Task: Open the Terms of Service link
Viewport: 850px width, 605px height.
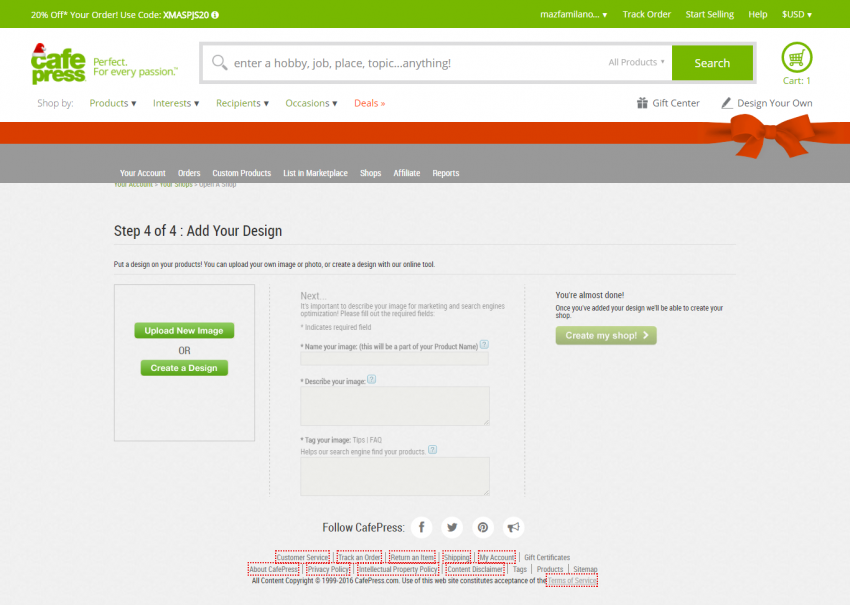Action: pyautogui.click(x=572, y=581)
